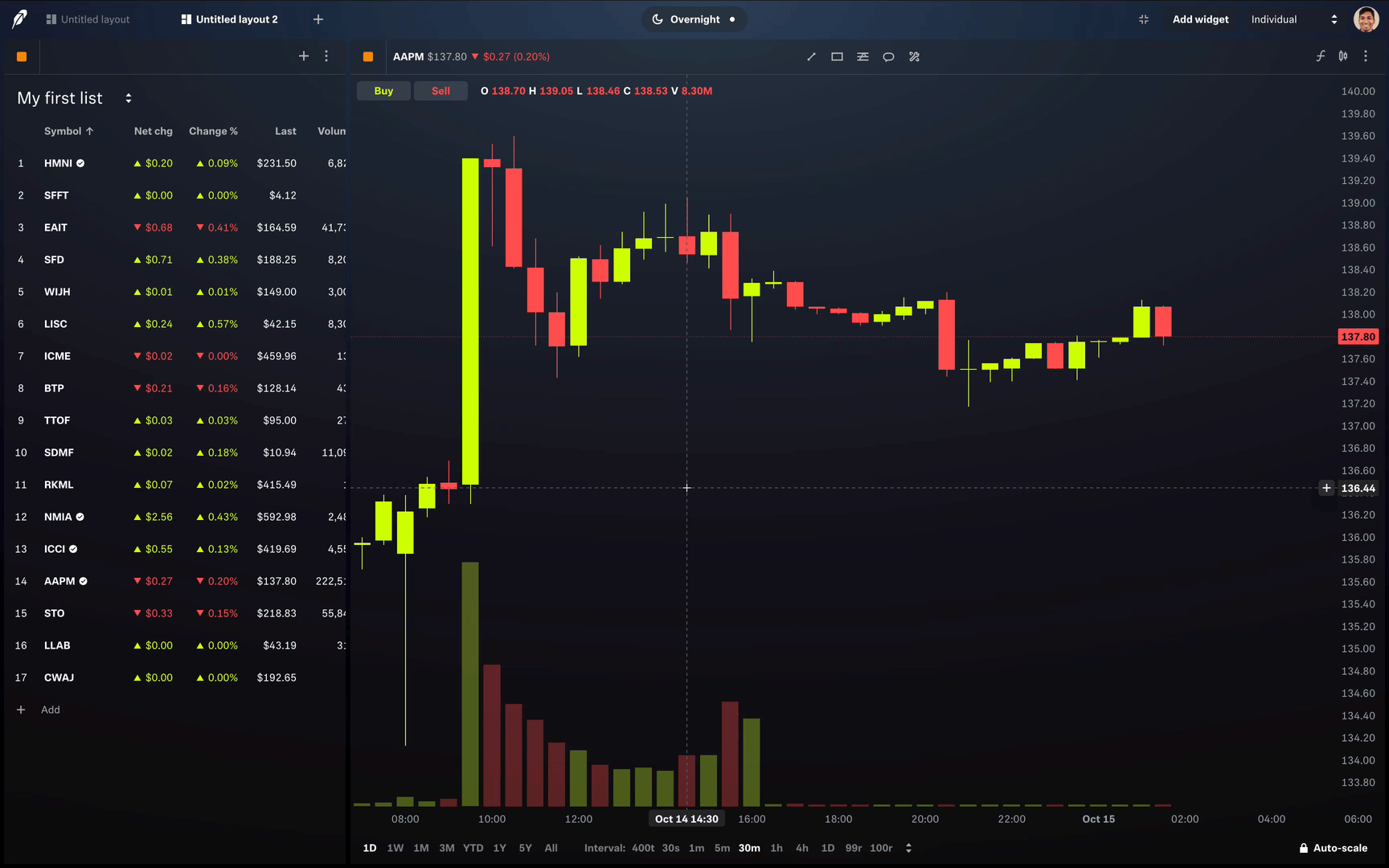This screenshot has height=868, width=1389.
Task: Open the chart comment bubble tool
Action: 888,56
